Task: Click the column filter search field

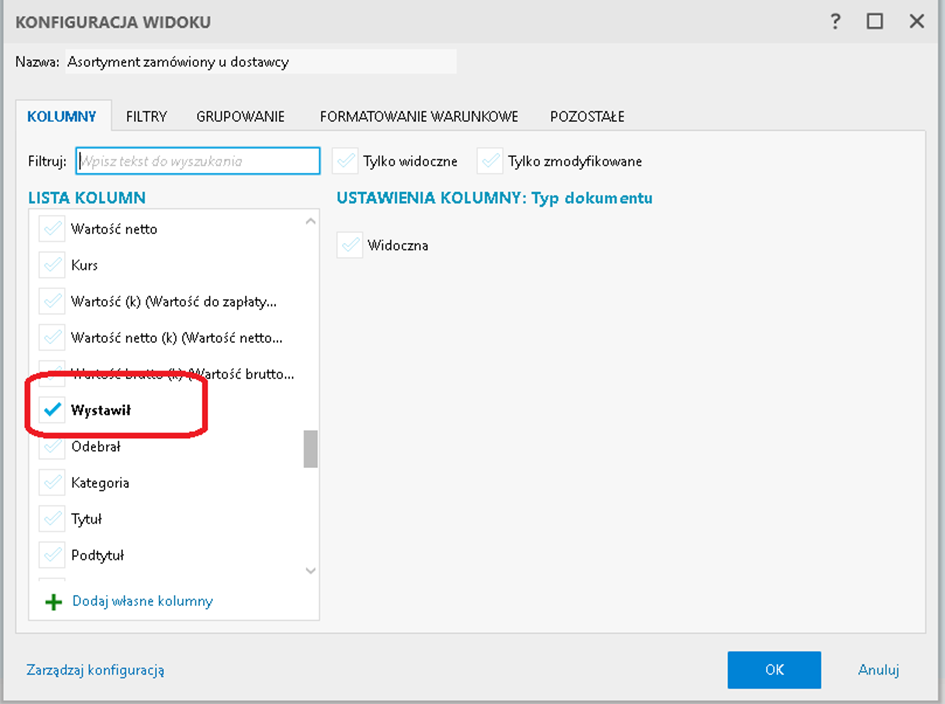Action: click(198, 161)
